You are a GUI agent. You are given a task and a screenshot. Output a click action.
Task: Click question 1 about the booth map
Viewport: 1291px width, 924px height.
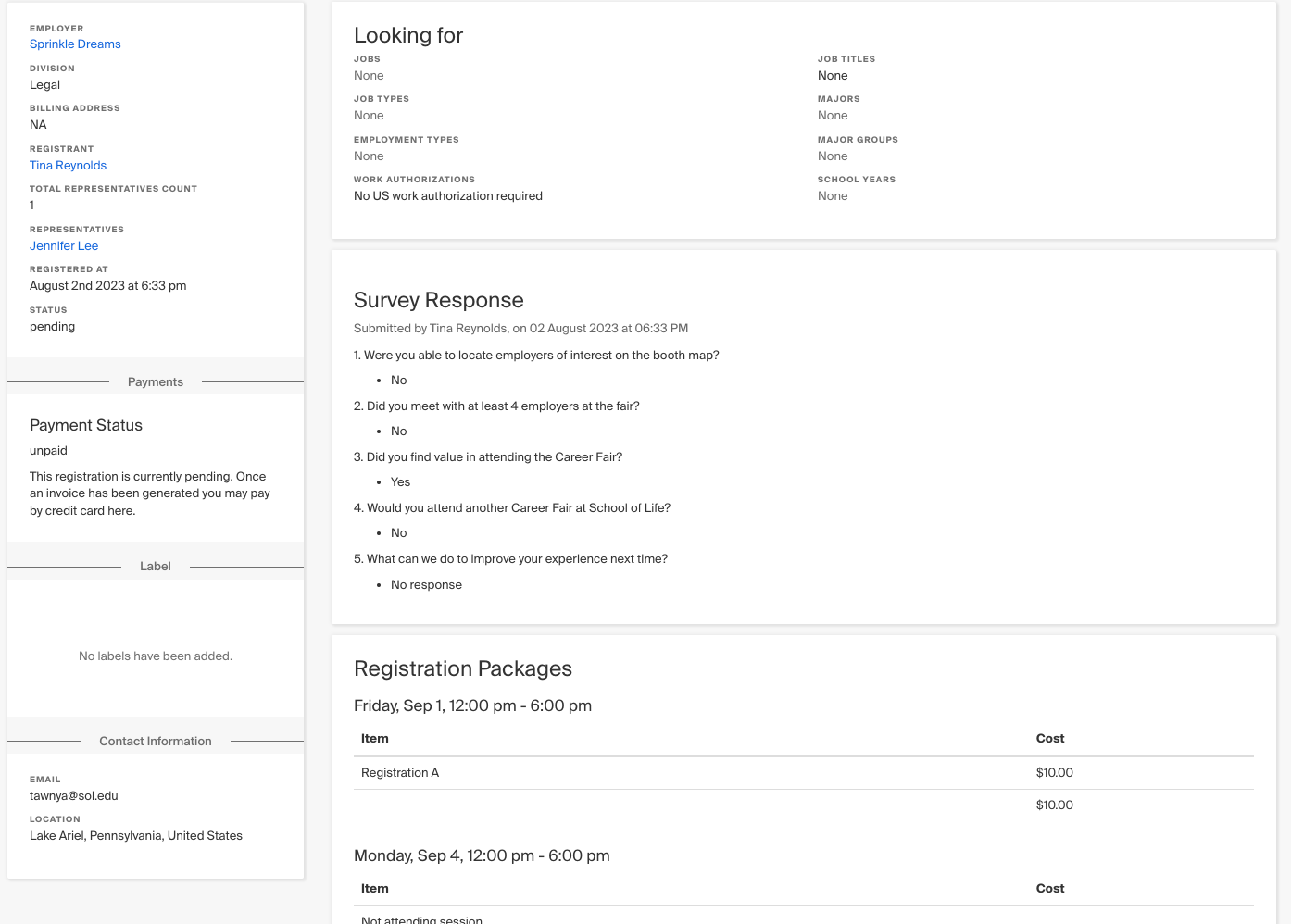pos(536,356)
